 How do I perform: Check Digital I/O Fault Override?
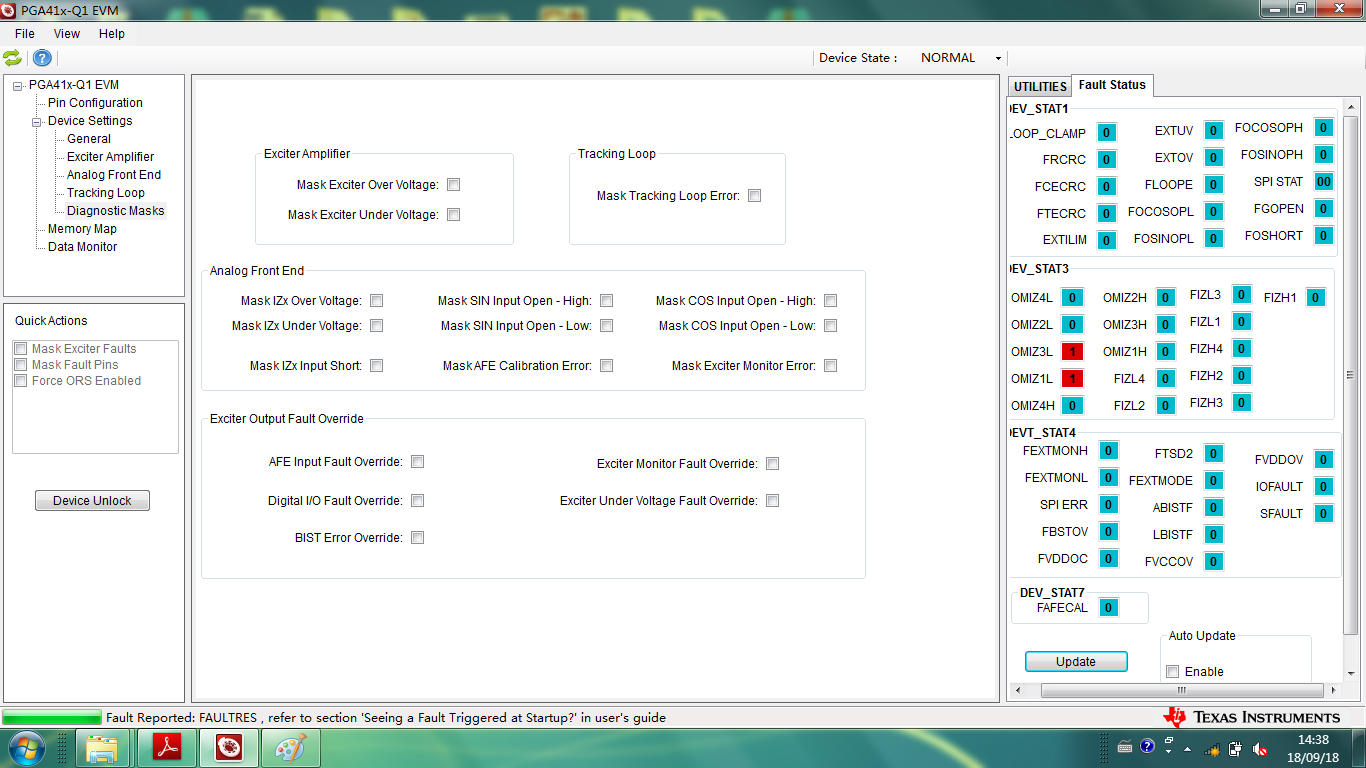[x=418, y=501]
